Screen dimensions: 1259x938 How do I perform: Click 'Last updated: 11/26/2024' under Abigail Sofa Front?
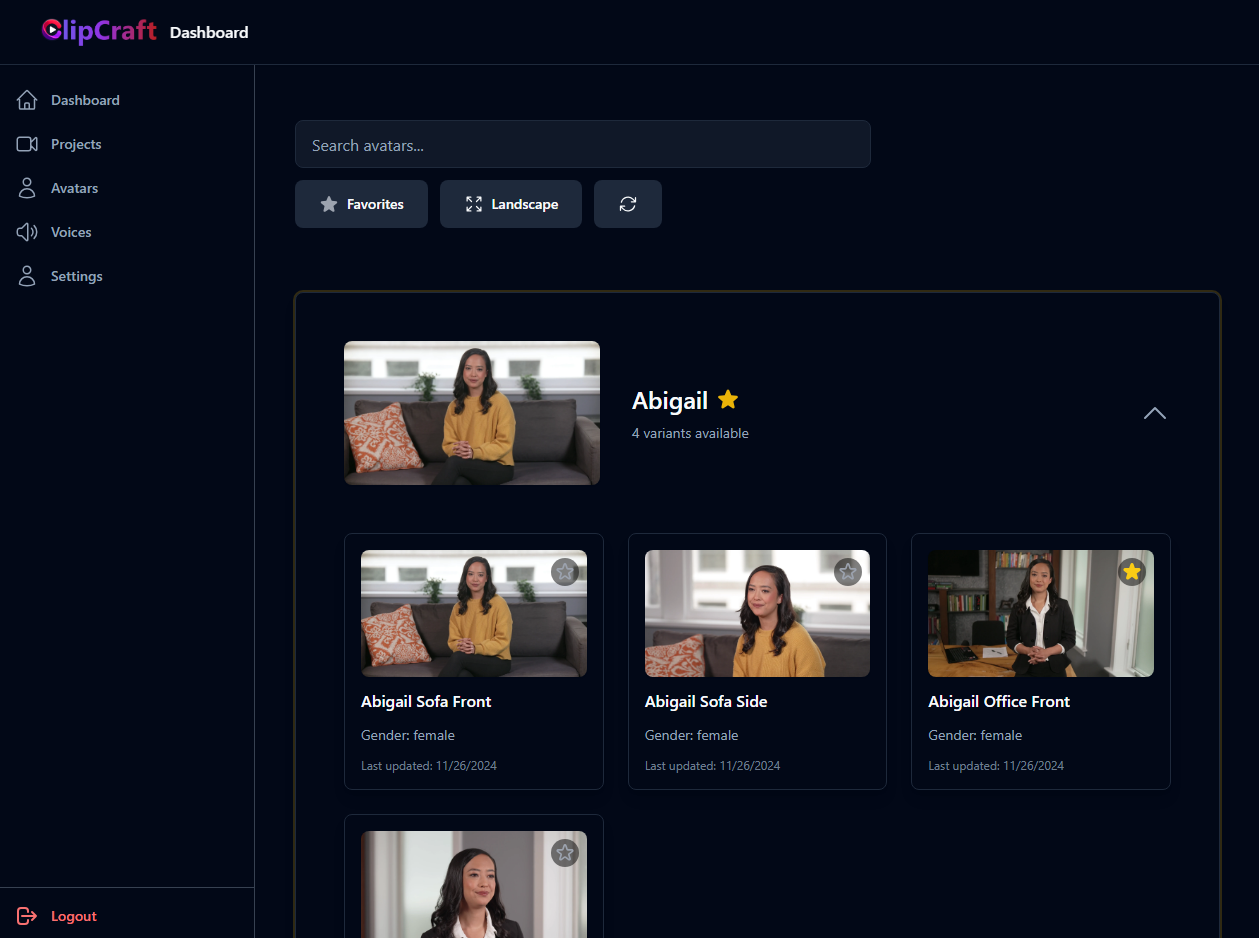click(x=429, y=766)
